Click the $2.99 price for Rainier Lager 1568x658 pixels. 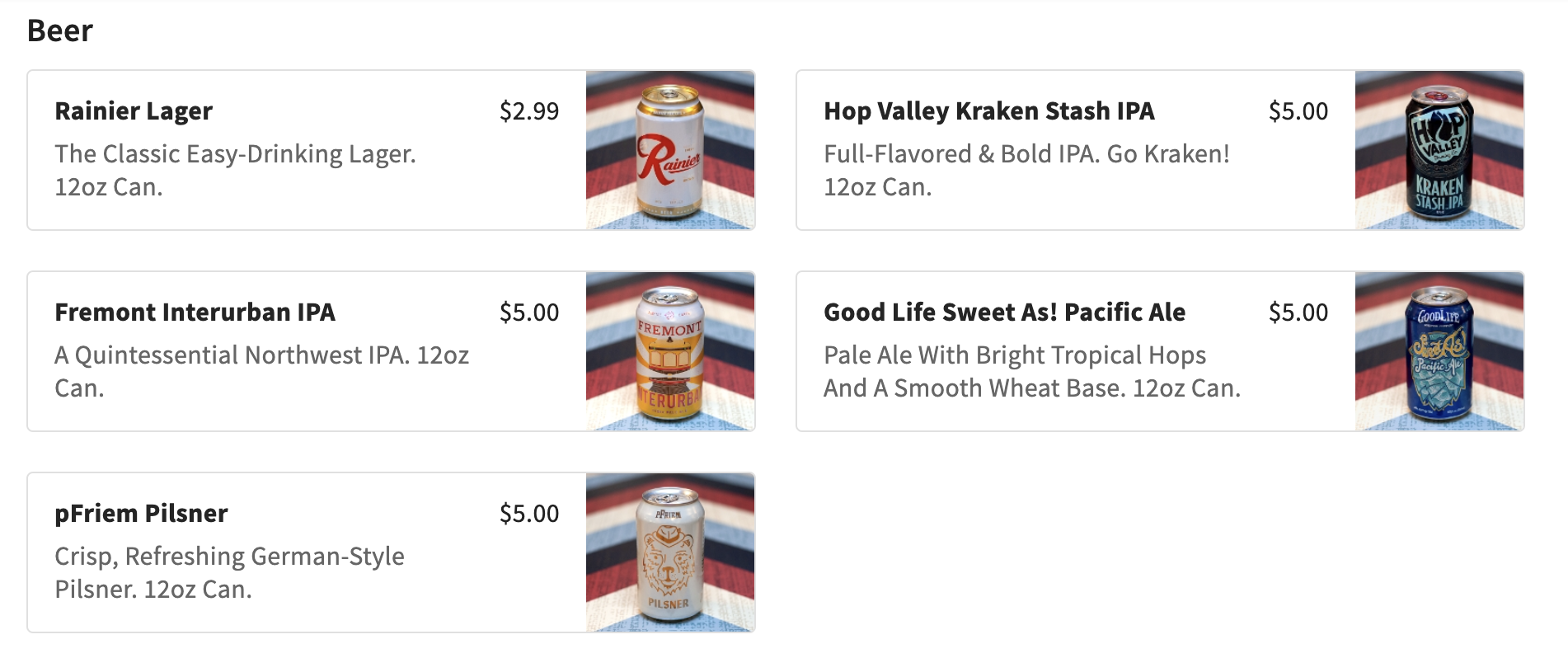click(528, 111)
